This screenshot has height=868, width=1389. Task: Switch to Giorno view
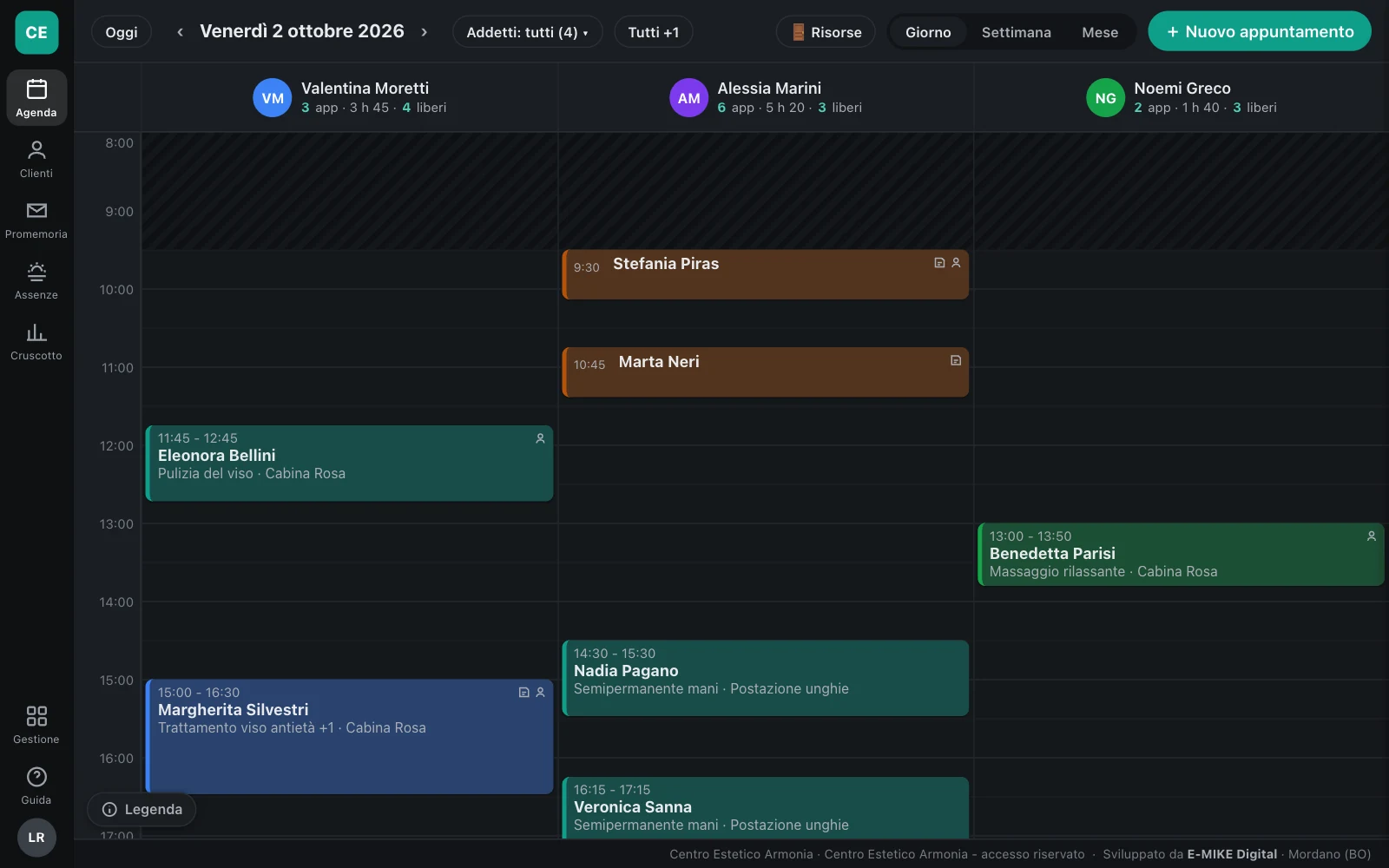coord(928,32)
